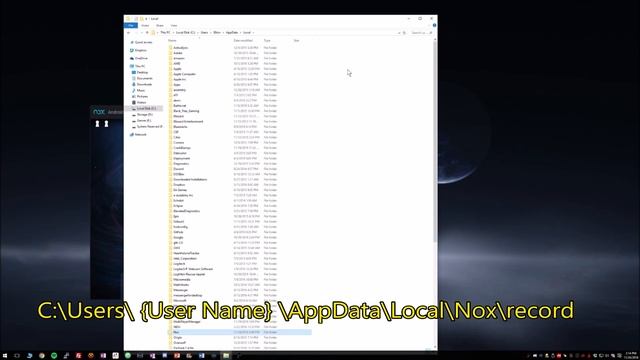640x360 pixels.
Task: Click the Back navigation arrow
Action: coord(129,33)
